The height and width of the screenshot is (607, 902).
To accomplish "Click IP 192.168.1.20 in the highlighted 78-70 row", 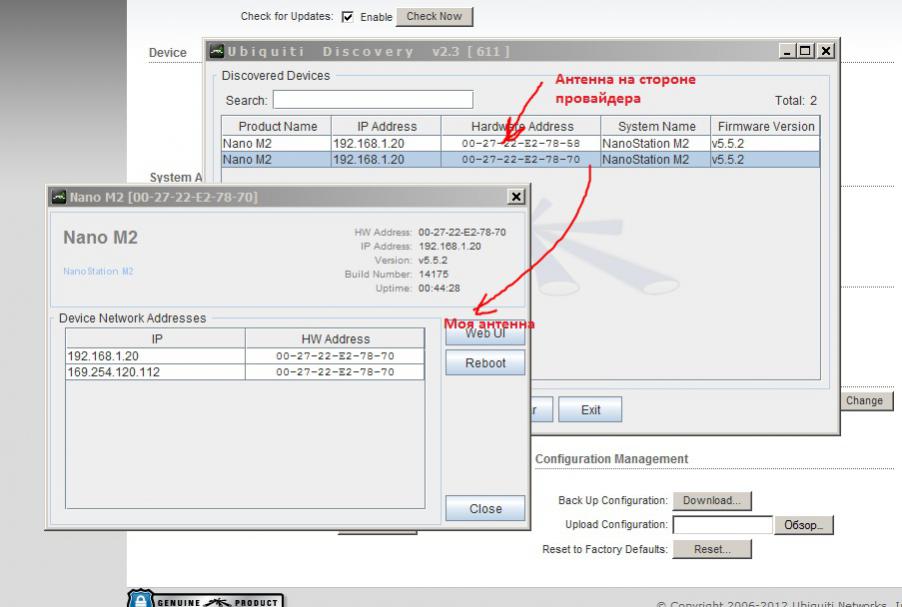I will point(369,159).
